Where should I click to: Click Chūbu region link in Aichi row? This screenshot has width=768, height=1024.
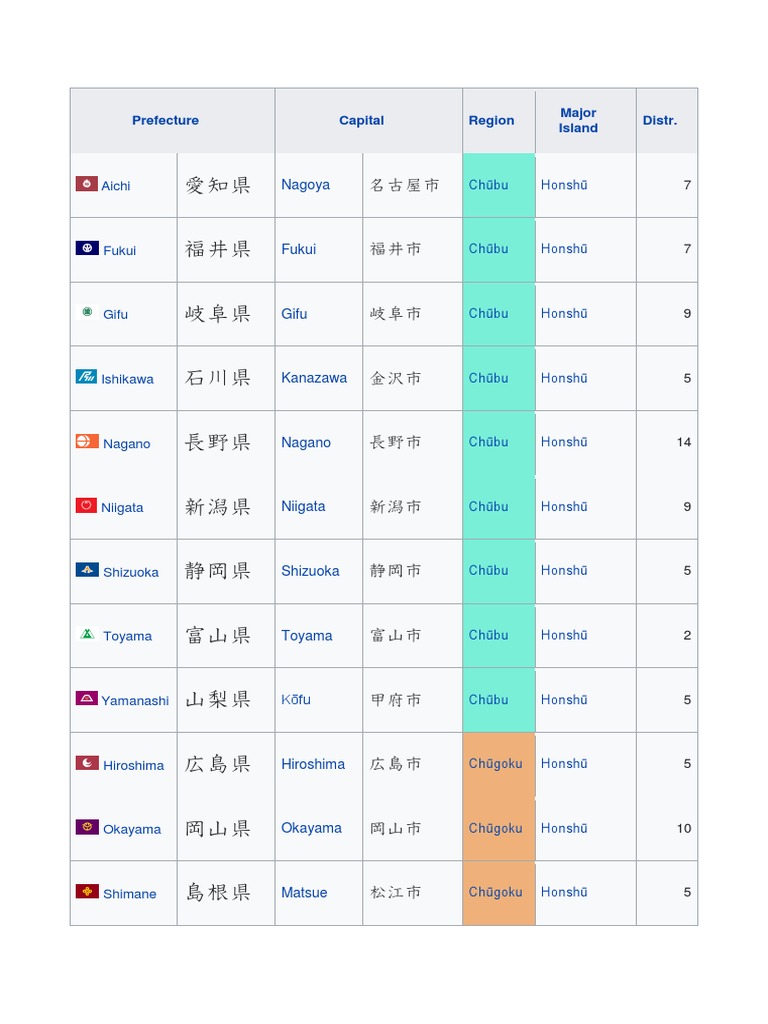(x=488, y=185)
